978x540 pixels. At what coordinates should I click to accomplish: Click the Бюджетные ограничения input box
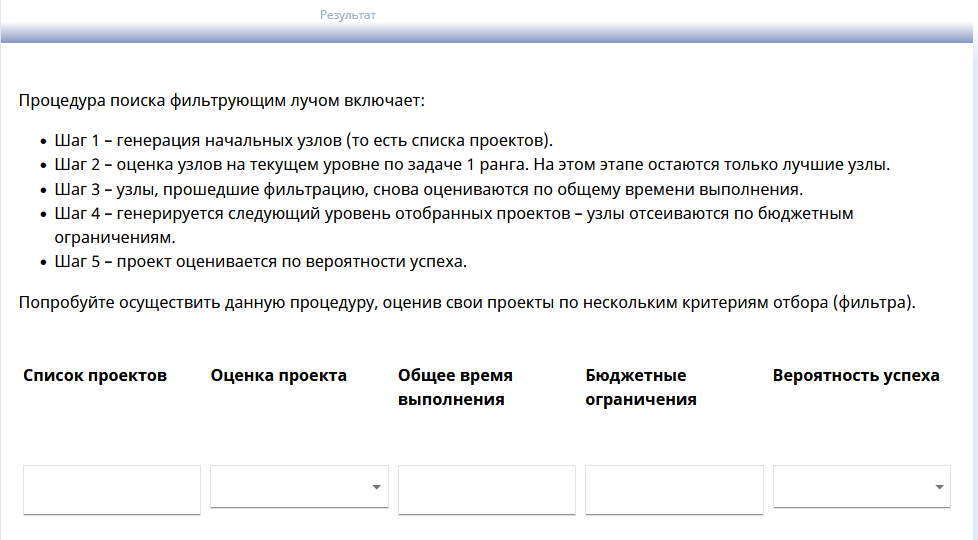(674, 489)
